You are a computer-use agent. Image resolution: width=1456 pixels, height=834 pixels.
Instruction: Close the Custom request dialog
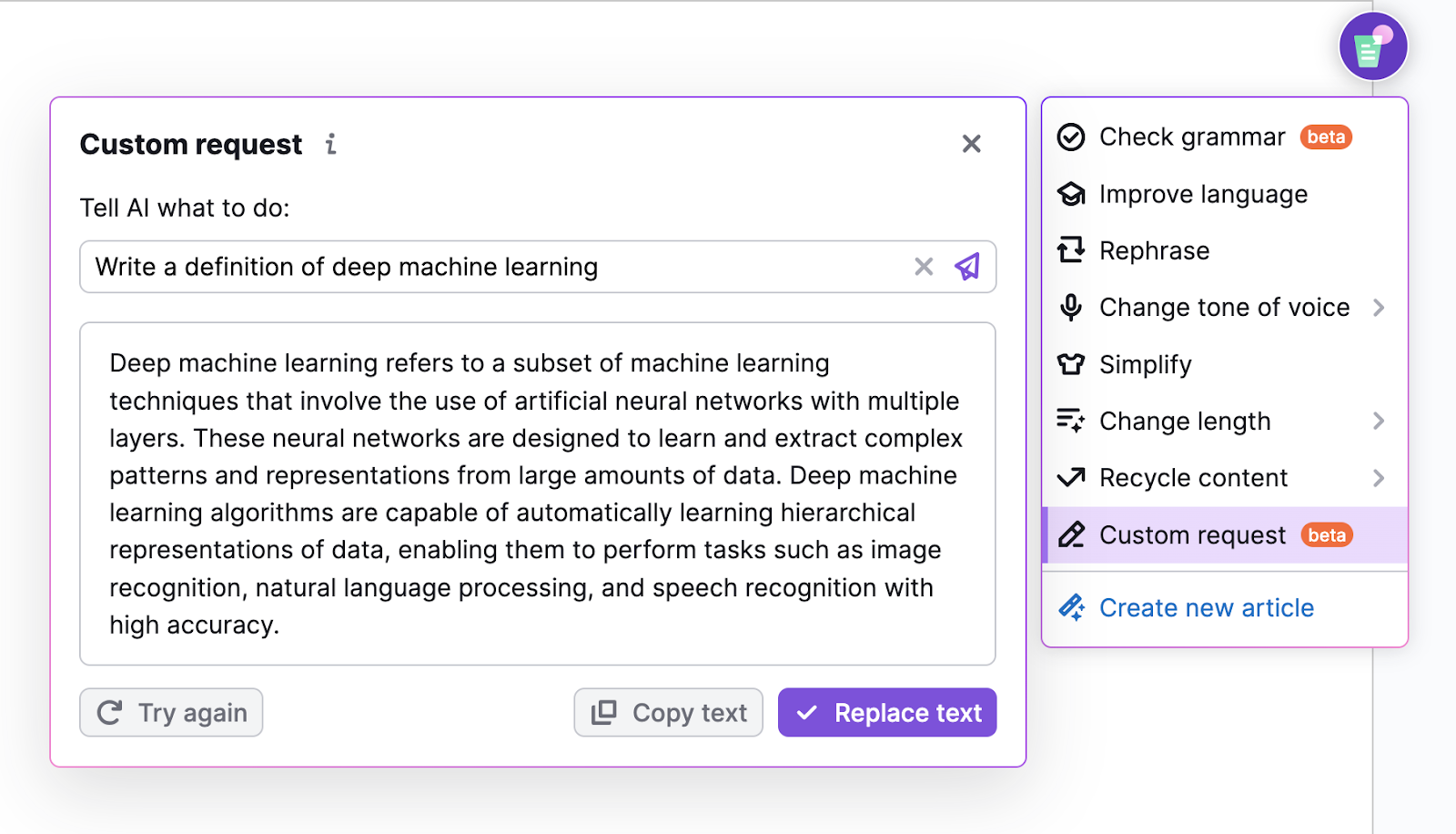(971, 144)
